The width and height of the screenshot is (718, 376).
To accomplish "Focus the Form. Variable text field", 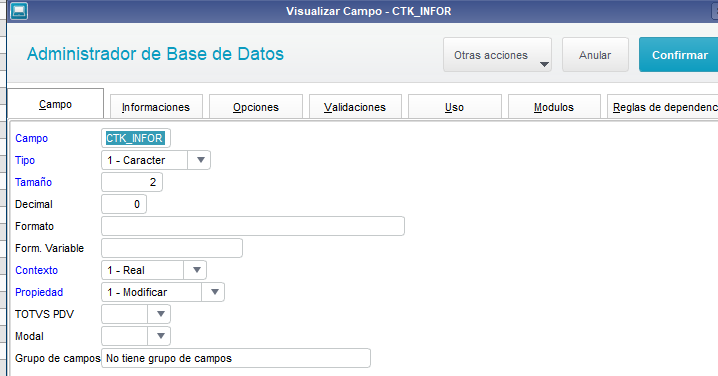I will 172,248.
